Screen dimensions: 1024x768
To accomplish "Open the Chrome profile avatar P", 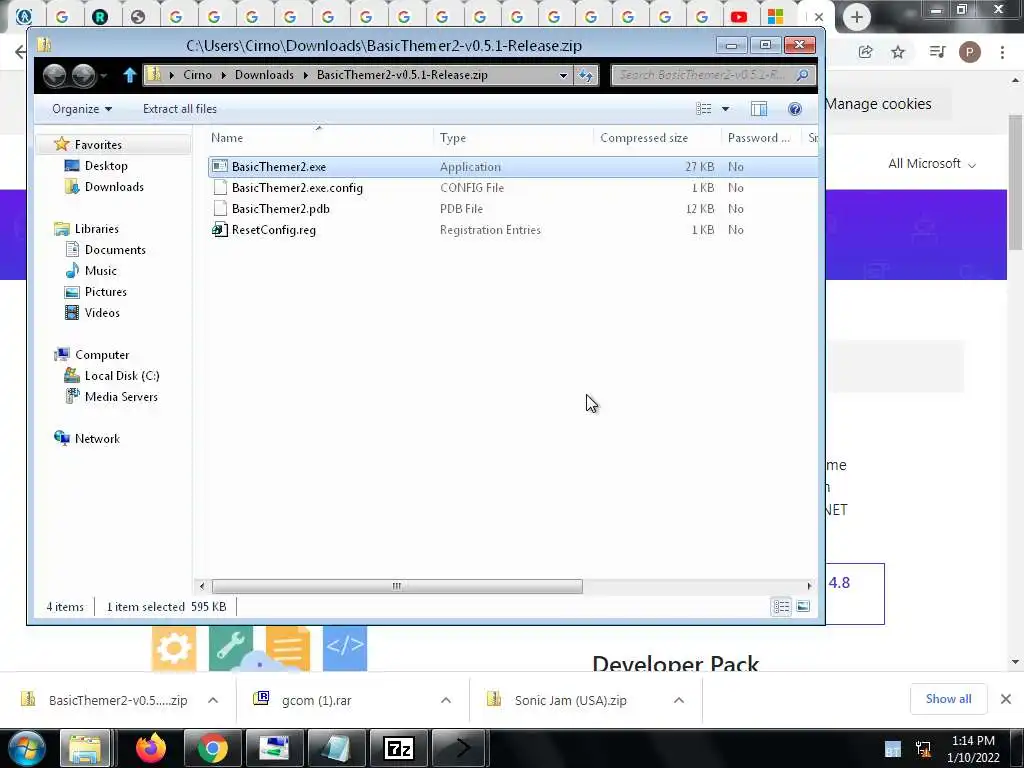I will pos(969,52).
